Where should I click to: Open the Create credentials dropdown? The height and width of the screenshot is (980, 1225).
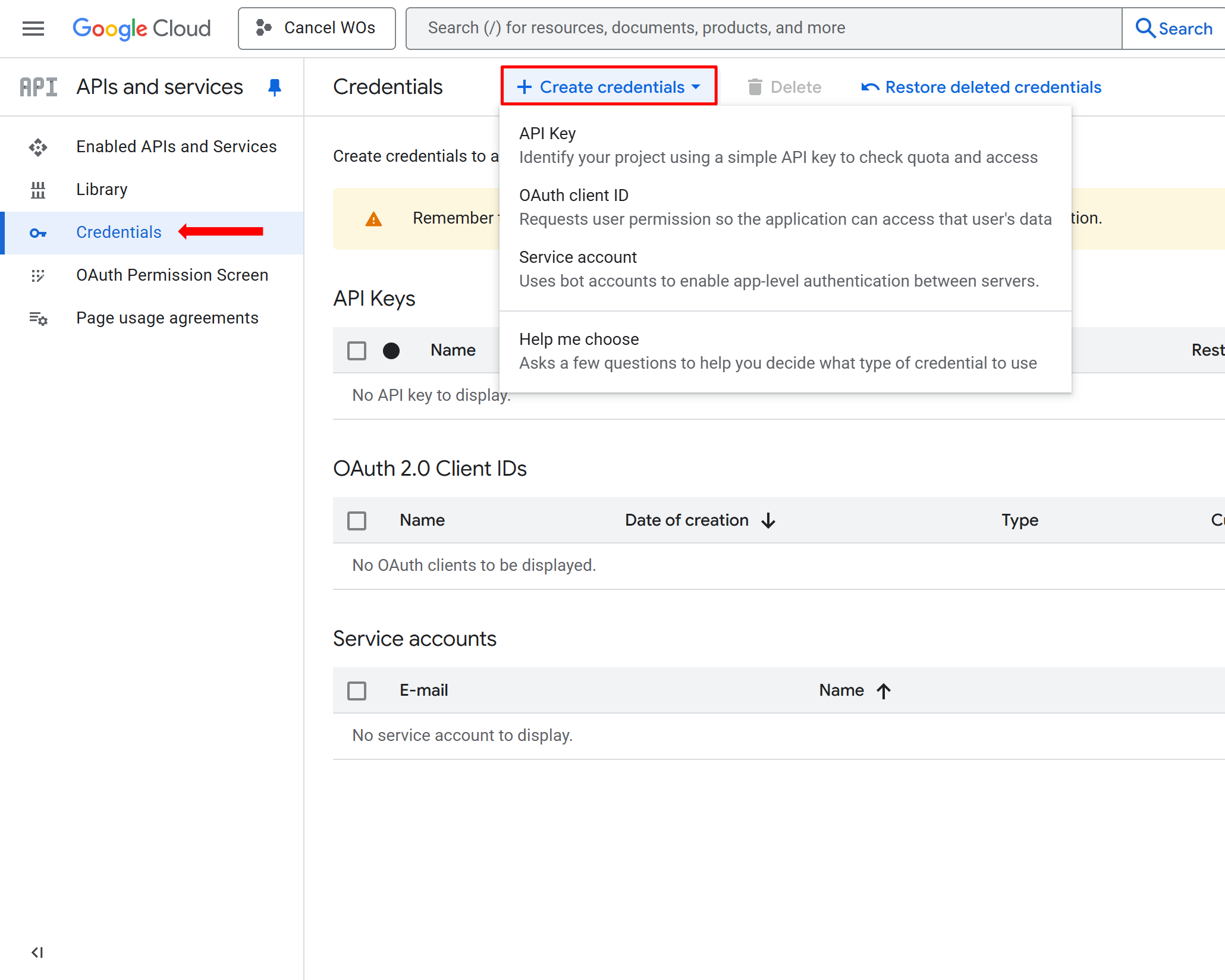click(609, 87)
